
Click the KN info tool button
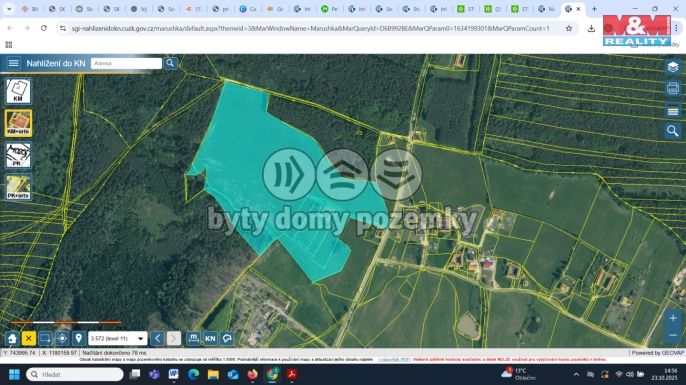point(210,339)
